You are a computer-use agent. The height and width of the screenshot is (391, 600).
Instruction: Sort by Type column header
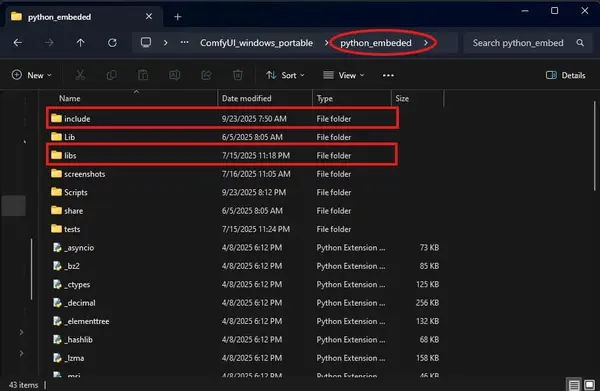coord(324,98)
